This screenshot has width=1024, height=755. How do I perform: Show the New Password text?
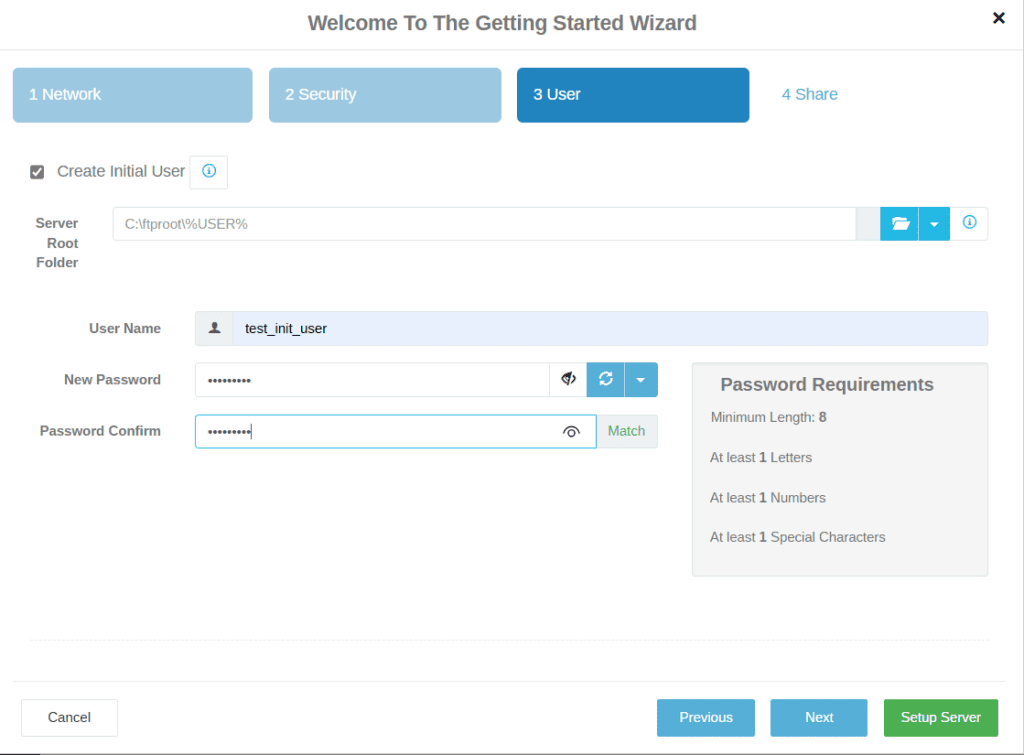pyautogui.click(x=567, y=379)
